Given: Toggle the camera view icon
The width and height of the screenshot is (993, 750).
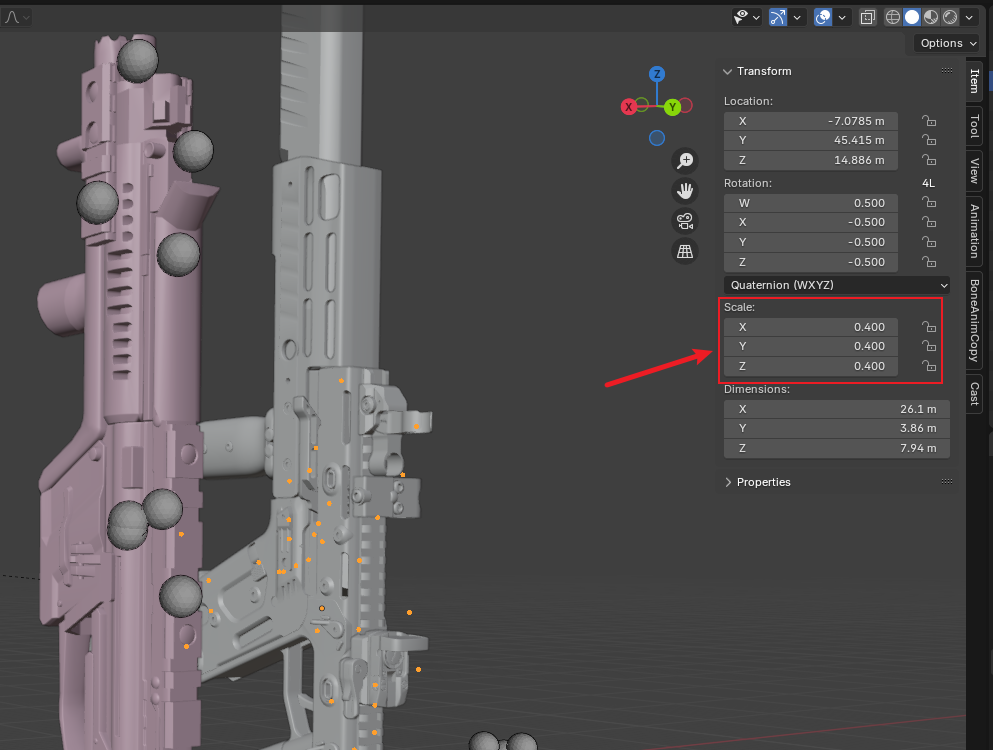Looking at the screenshot, I should coord(685,221).
